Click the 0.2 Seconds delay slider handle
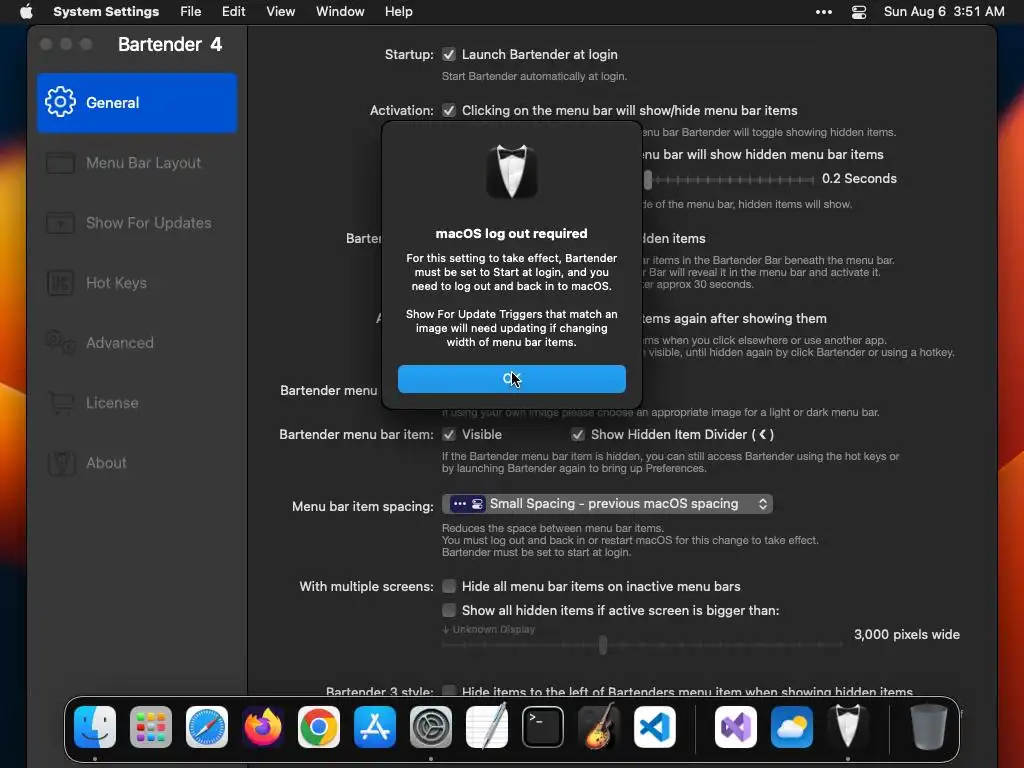Screen dimensions: 1024x768 point(648,180)
